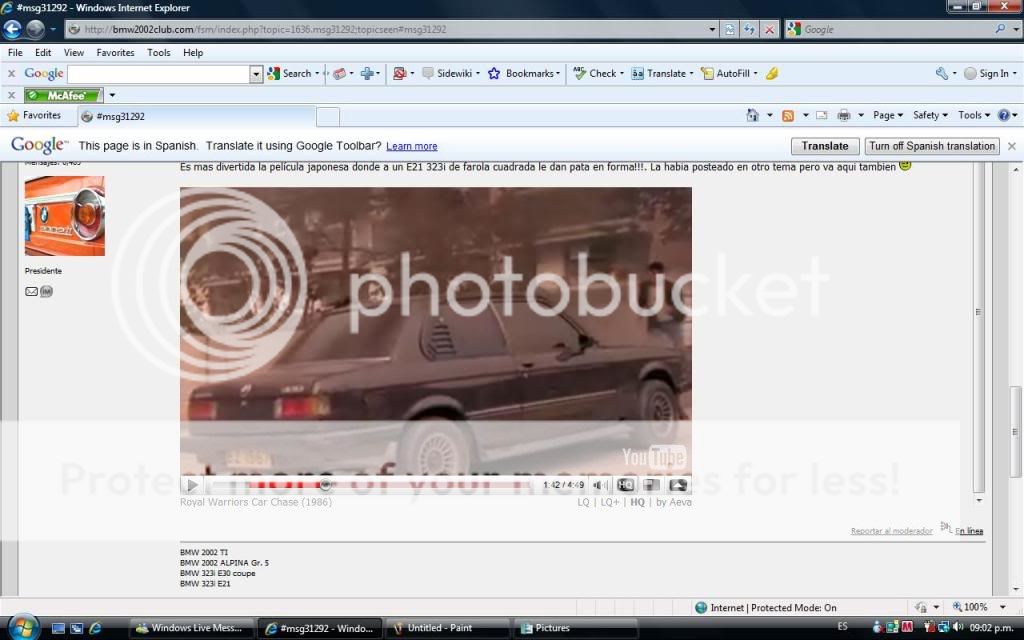1024x640 pixels.
Task: Open the View menu
Action: [x=74, y=53]
